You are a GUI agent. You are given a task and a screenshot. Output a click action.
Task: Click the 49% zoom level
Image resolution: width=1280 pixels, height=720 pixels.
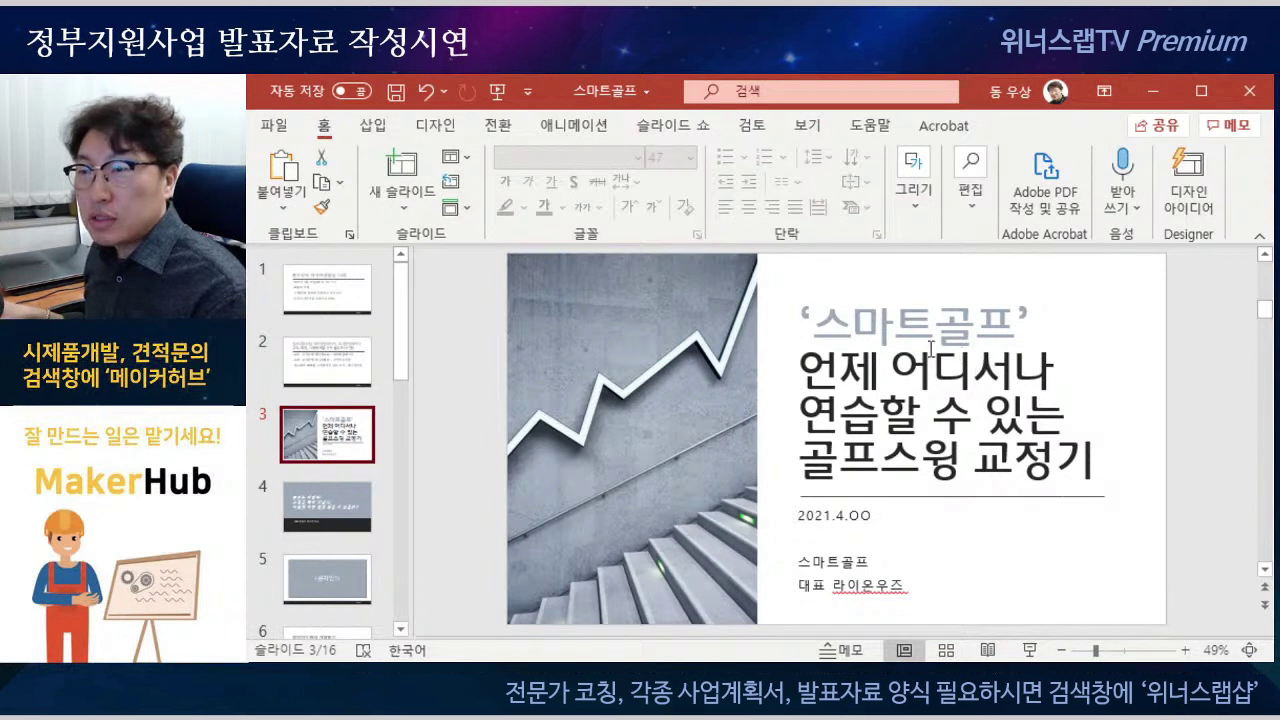pyautogui.click(x=1215, y=650)
